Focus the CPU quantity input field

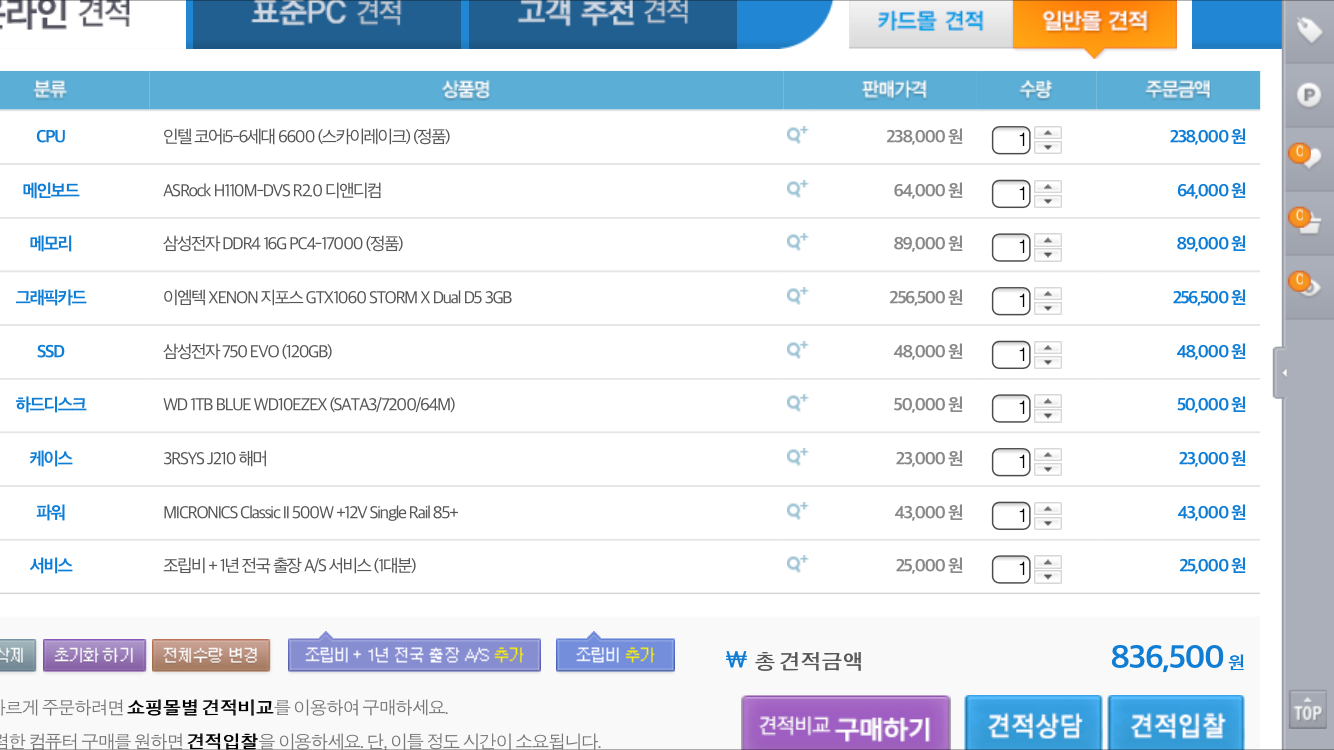point(1011,140)
